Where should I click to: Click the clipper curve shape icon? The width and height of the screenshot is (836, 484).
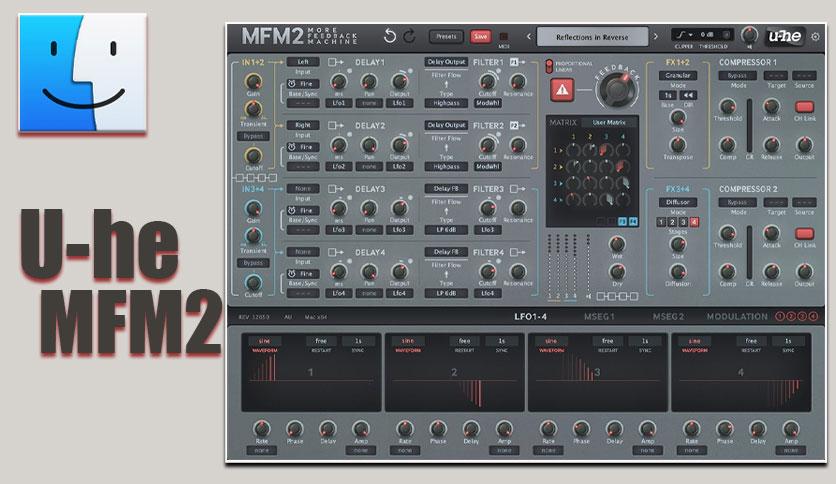[x=681, y=35]
